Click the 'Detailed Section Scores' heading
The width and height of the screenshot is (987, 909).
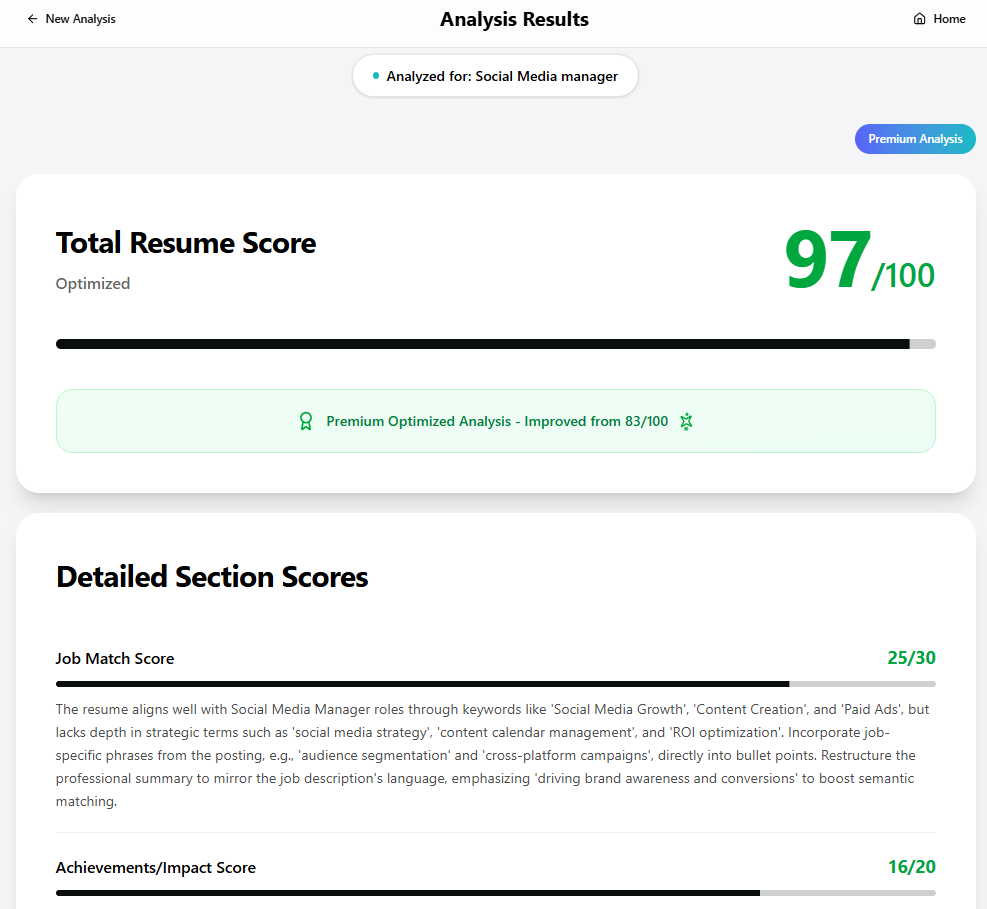pyautogui.click(x=211, y=576)
